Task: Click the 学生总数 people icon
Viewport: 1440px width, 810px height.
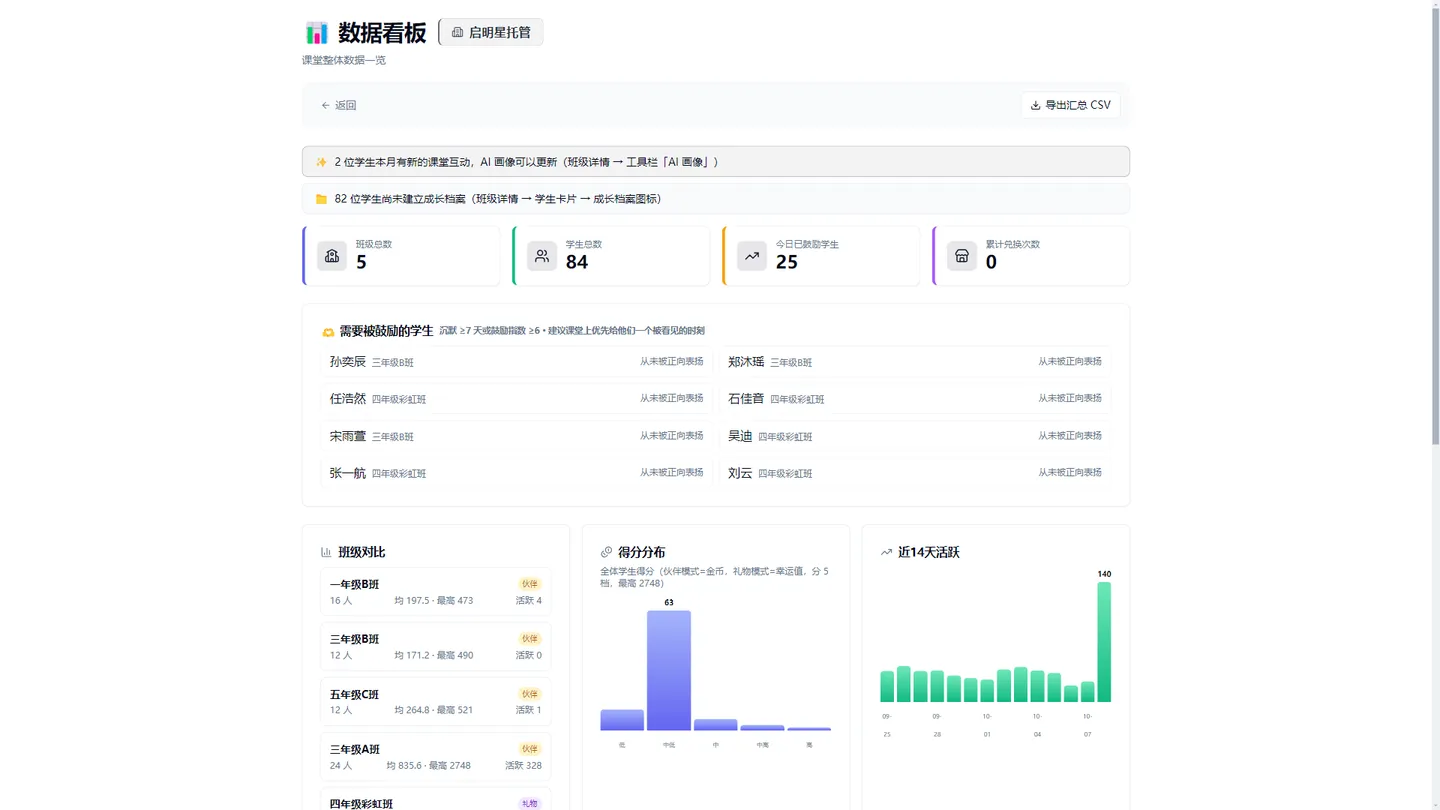Action: (542, 256)
